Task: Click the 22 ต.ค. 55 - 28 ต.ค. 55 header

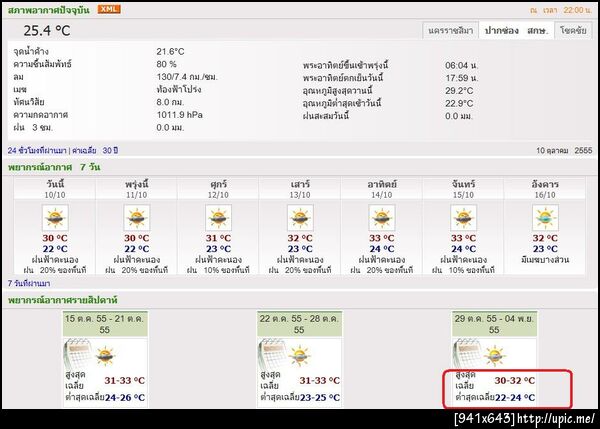Action: pos(299,324)
